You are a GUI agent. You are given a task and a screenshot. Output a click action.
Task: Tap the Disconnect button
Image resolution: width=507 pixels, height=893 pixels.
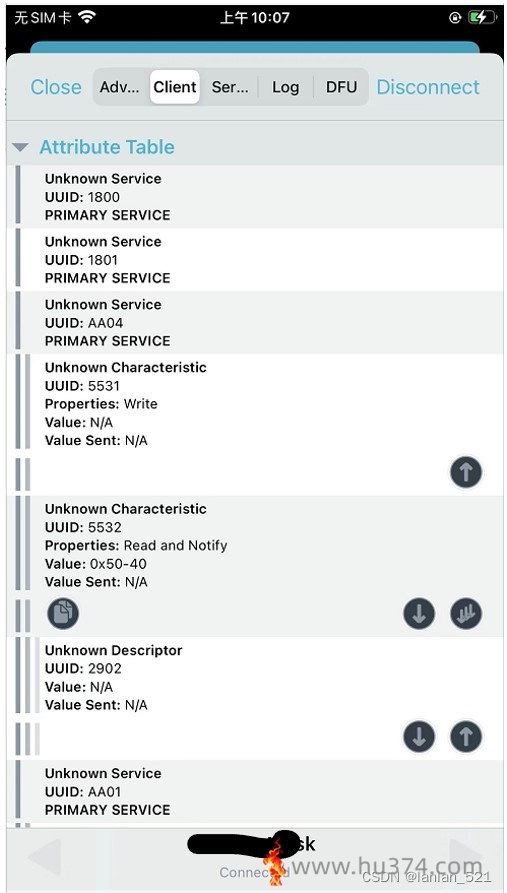pyautogui.click(x=428, y=87)
